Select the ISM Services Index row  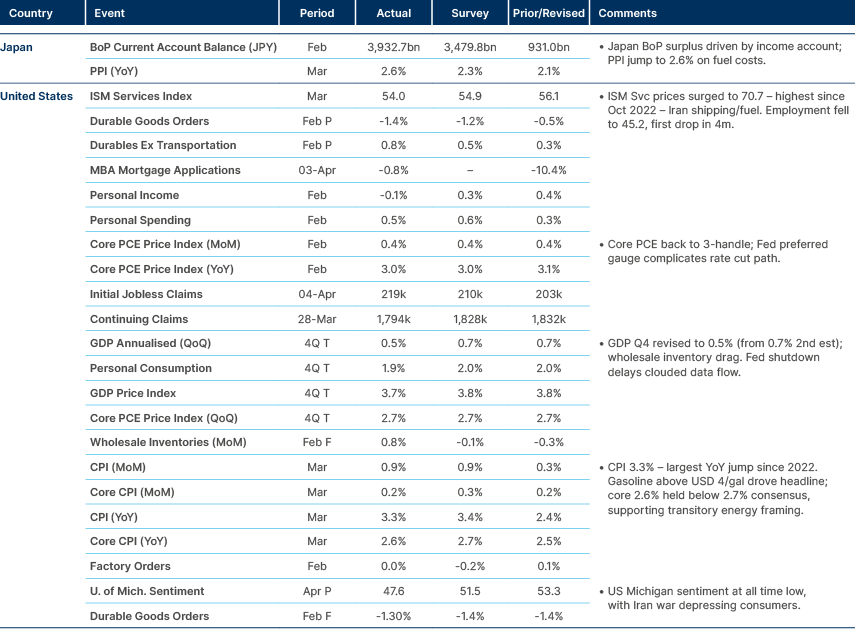[142, 96]
